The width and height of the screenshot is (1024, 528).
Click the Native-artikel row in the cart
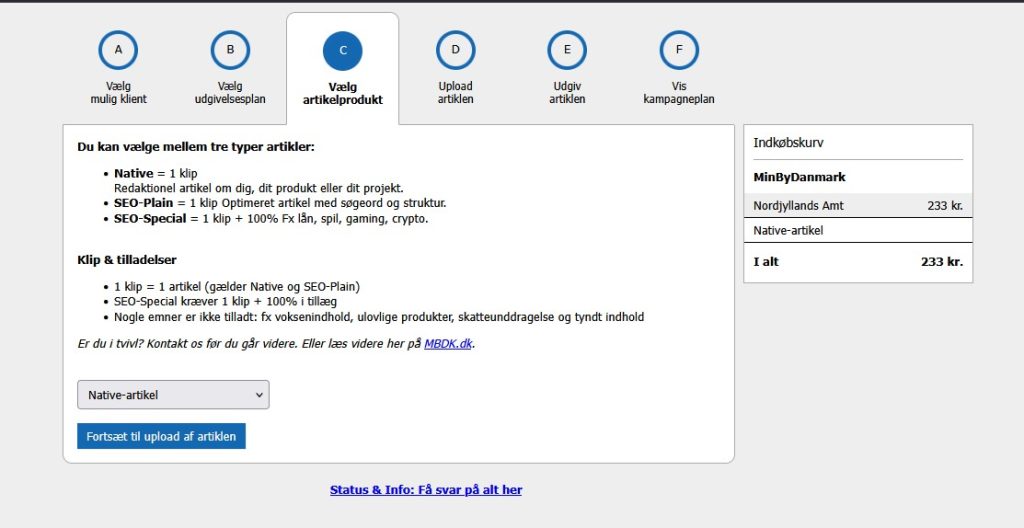coord(858,230)
